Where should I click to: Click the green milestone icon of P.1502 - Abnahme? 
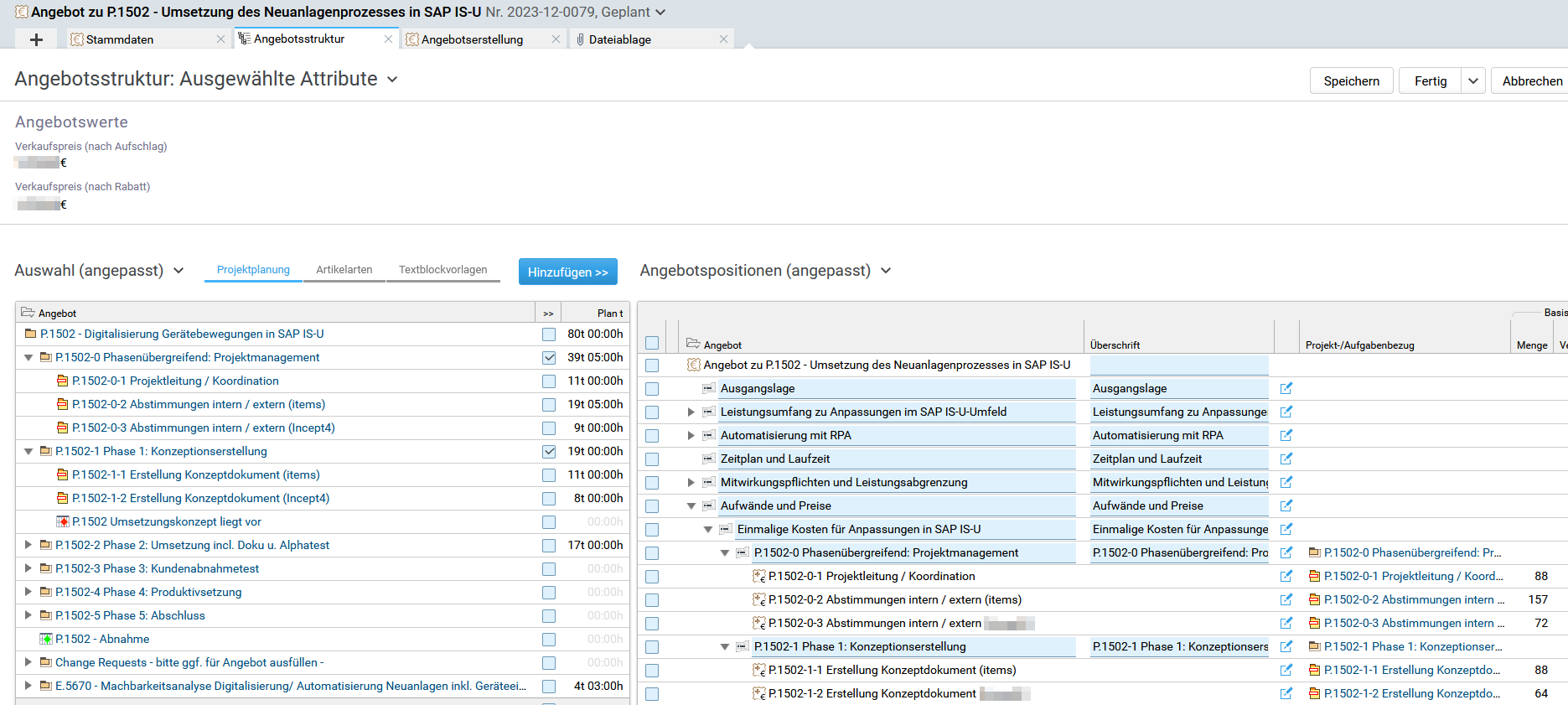[x=46, y=639]
